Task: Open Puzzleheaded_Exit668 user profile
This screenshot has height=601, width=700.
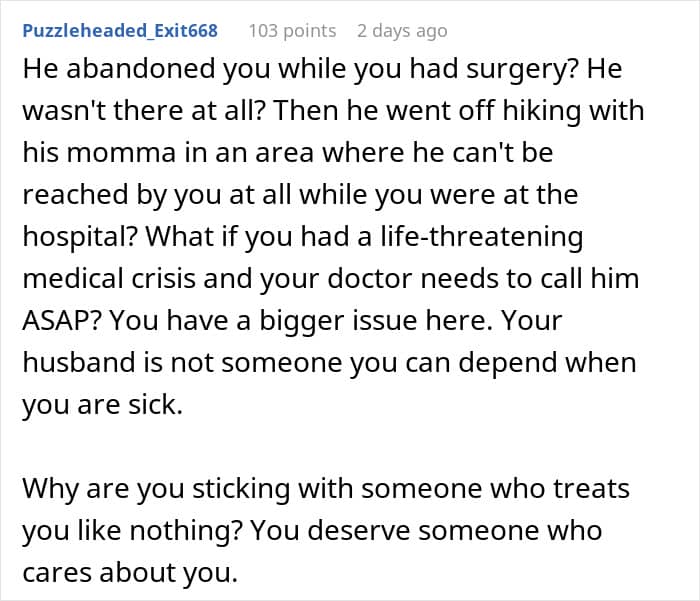Action: coord(120,31)
